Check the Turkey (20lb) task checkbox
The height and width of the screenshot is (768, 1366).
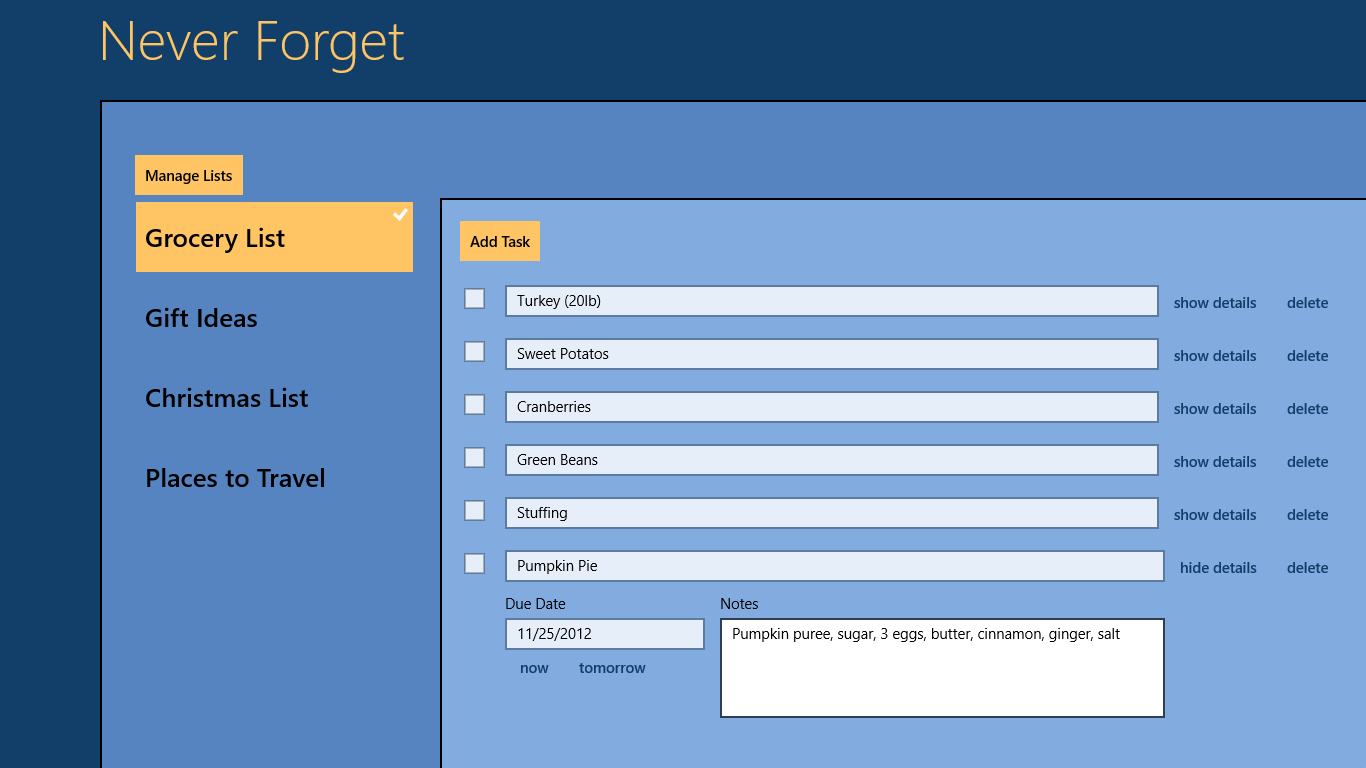[475, 299]
